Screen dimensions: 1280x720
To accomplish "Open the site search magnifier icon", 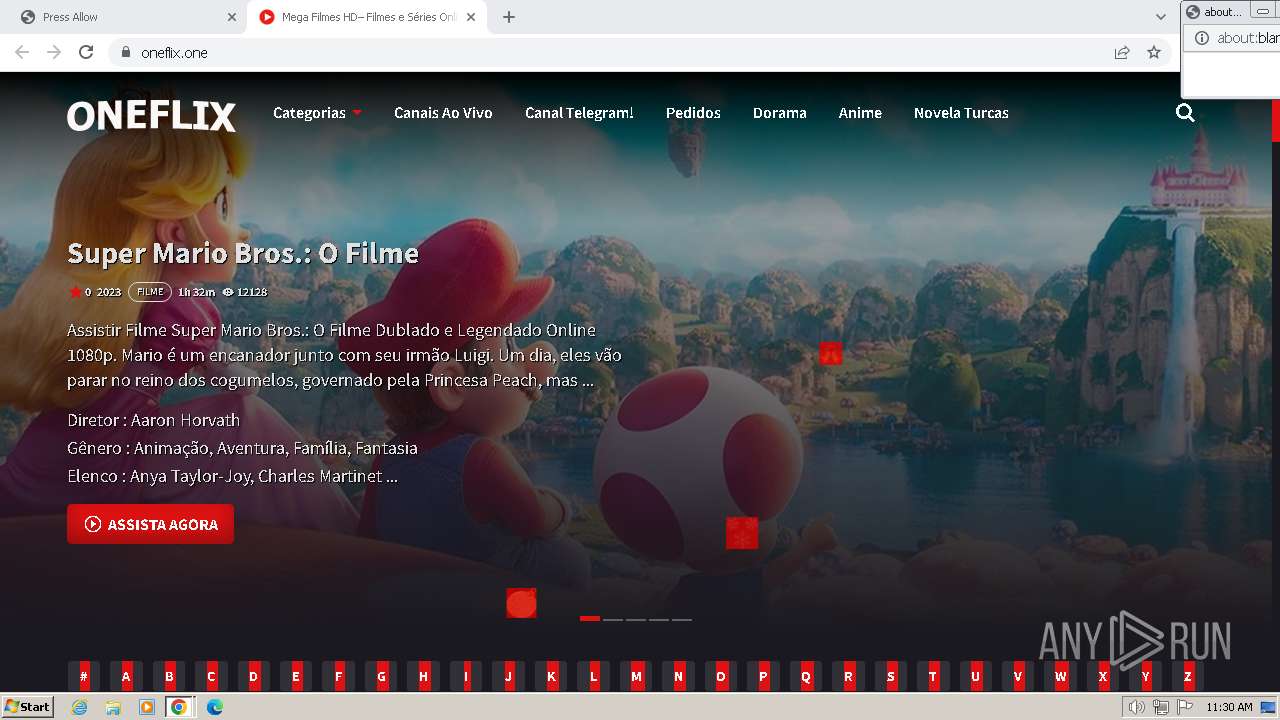I will point(1185,113).
